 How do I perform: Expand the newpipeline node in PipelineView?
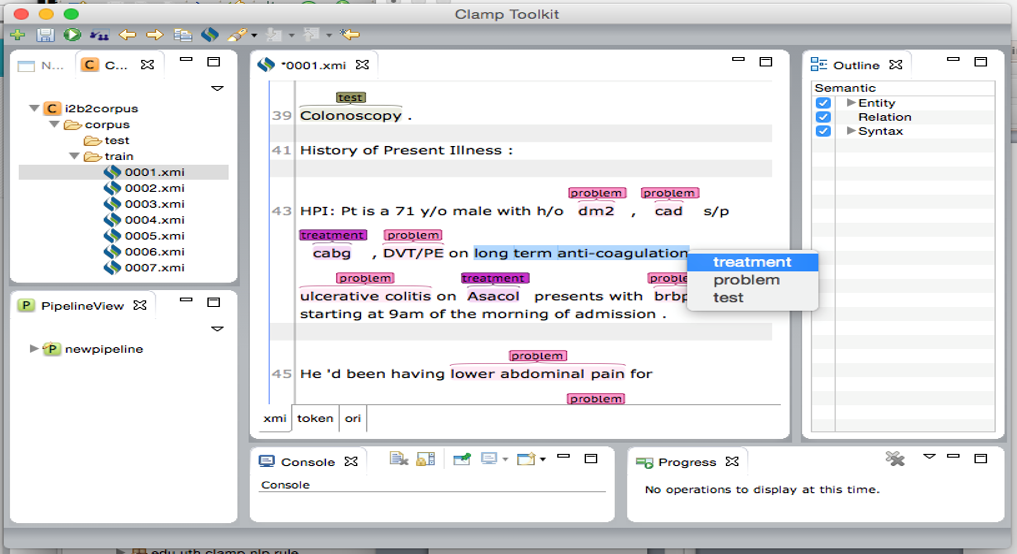[x=35, y=349]
